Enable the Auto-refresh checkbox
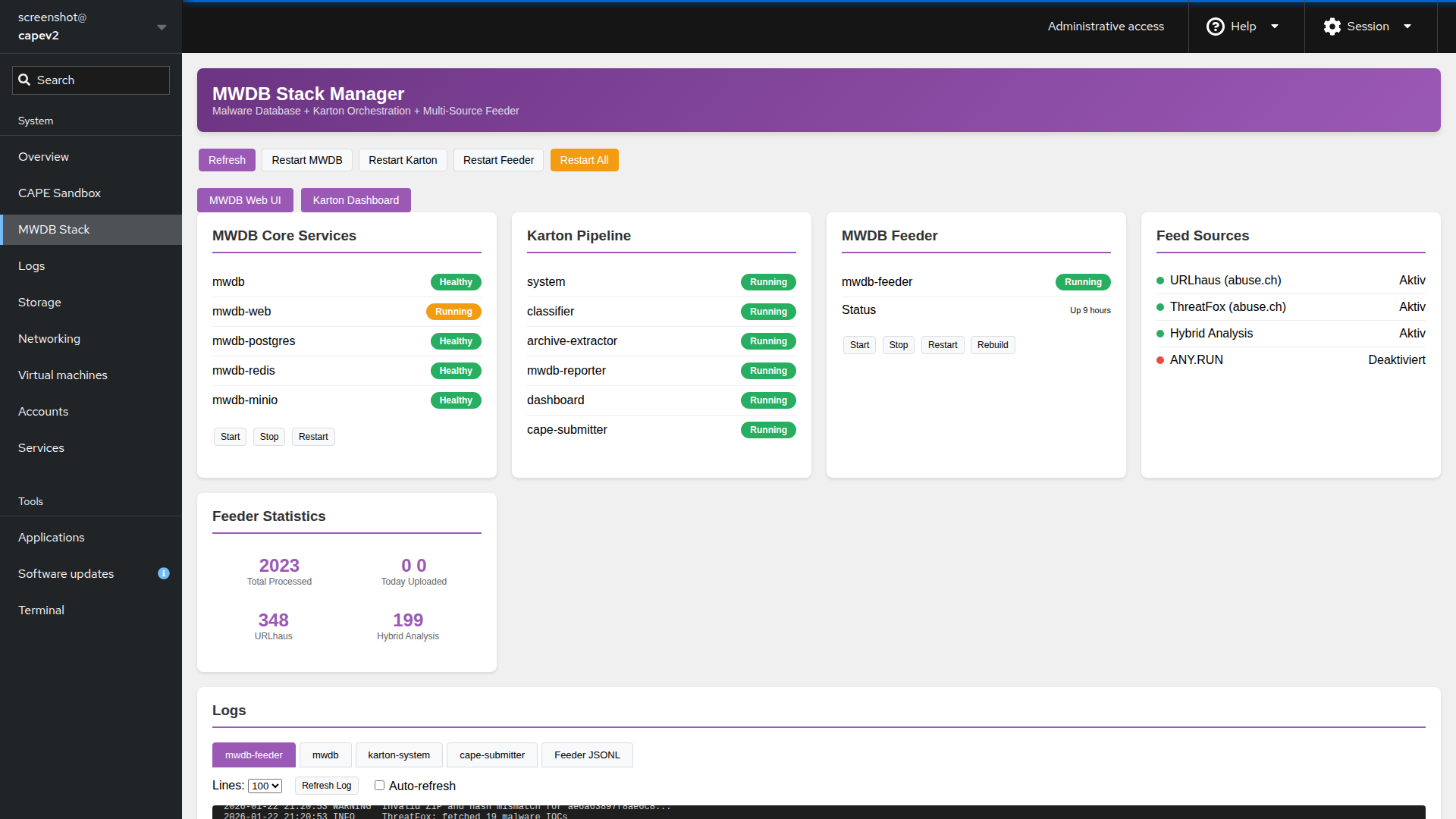The height and width of the screenshot is (819, 1456). click(x=379, y=785)
